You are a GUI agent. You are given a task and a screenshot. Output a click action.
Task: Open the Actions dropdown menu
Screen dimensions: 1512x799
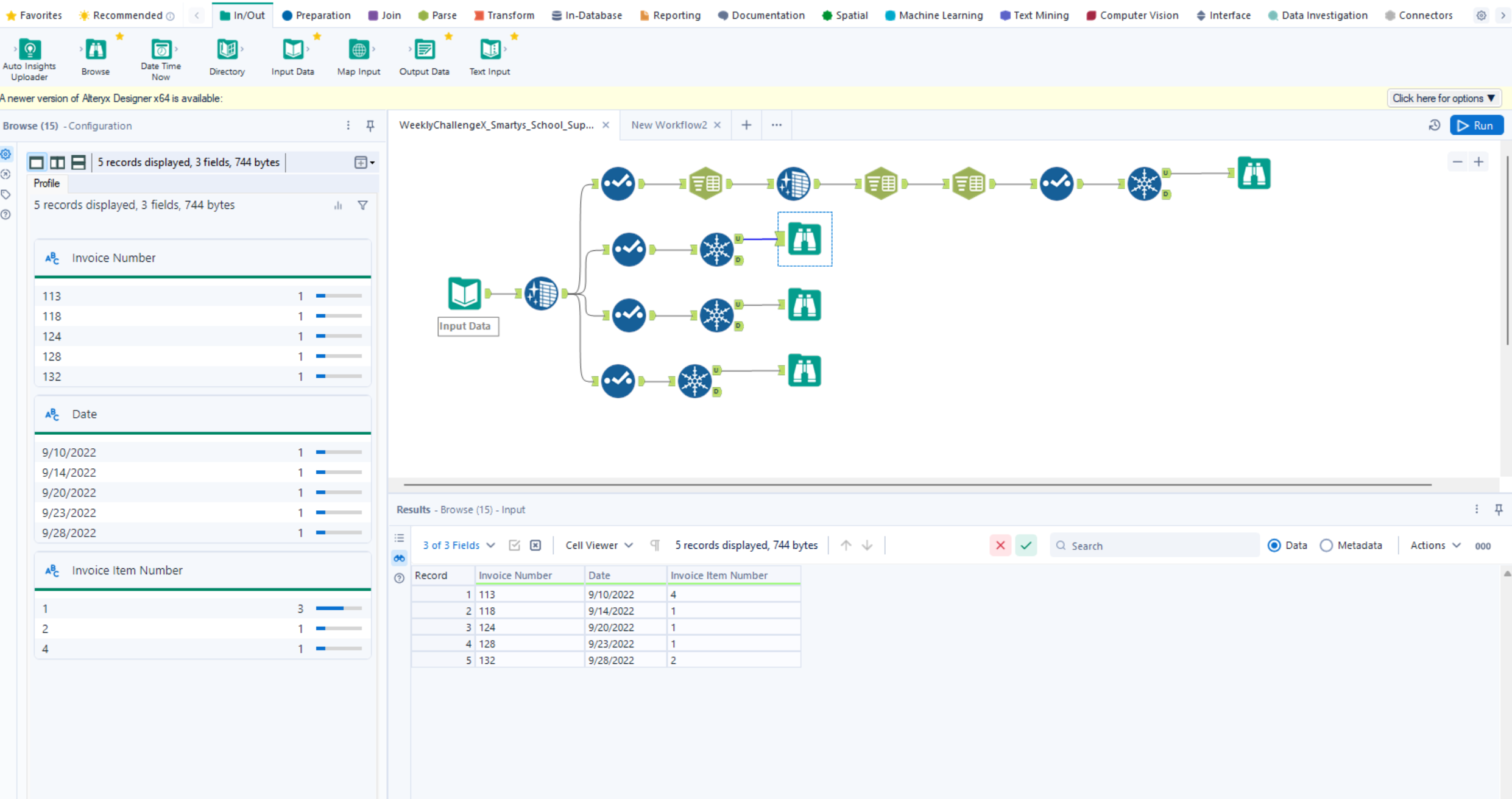[x=1435, y=545]
